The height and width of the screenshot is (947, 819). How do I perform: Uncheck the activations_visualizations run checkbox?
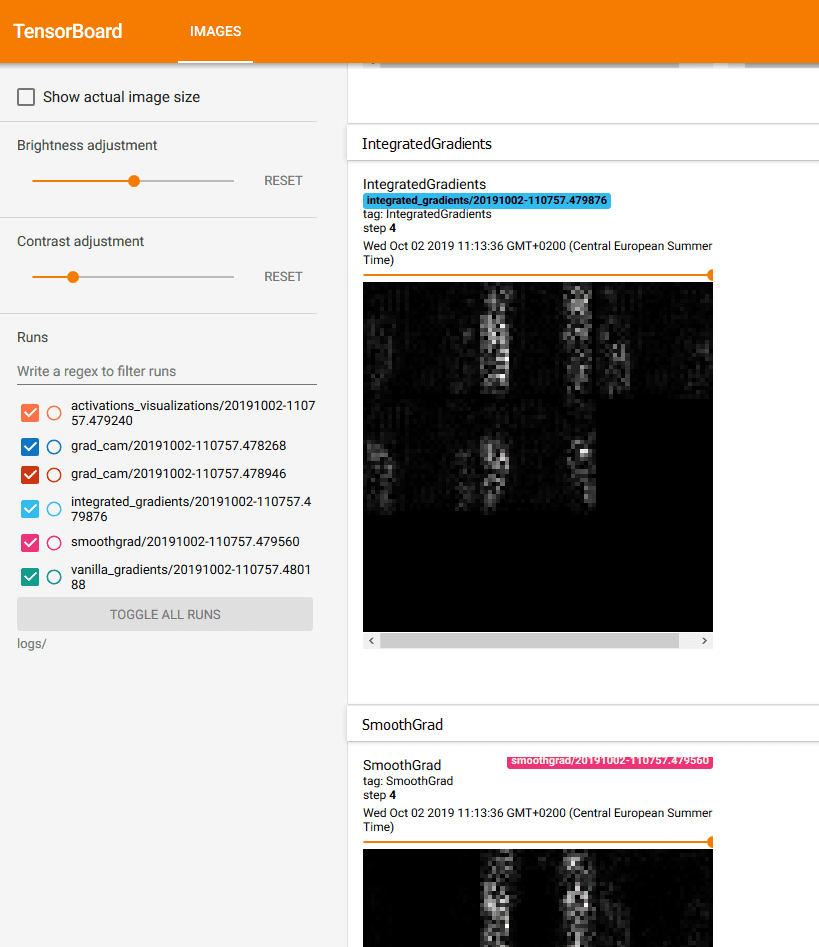click(30, 413)
